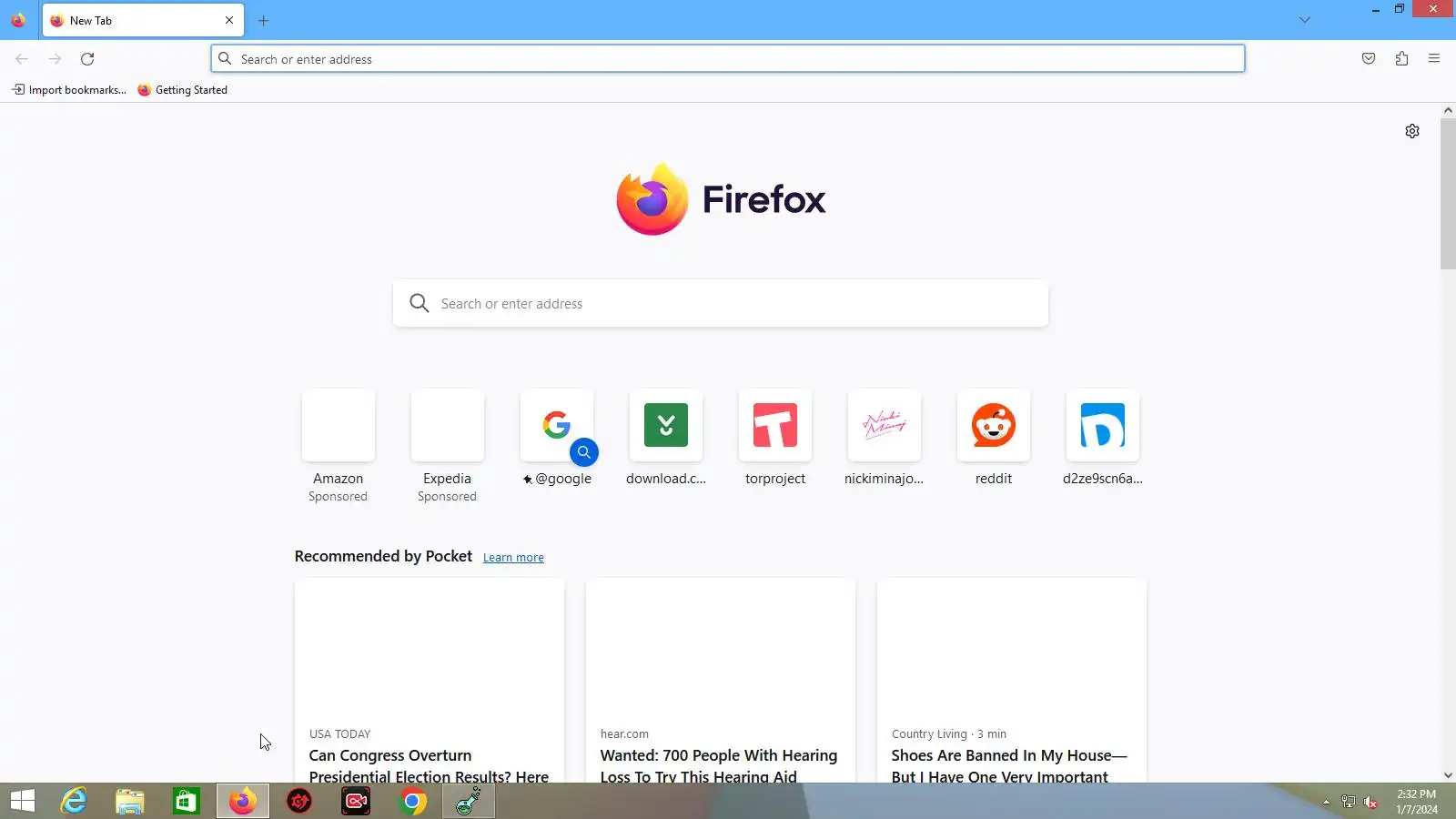
Task: Close the New Tab tab
Action: [229, 20]
